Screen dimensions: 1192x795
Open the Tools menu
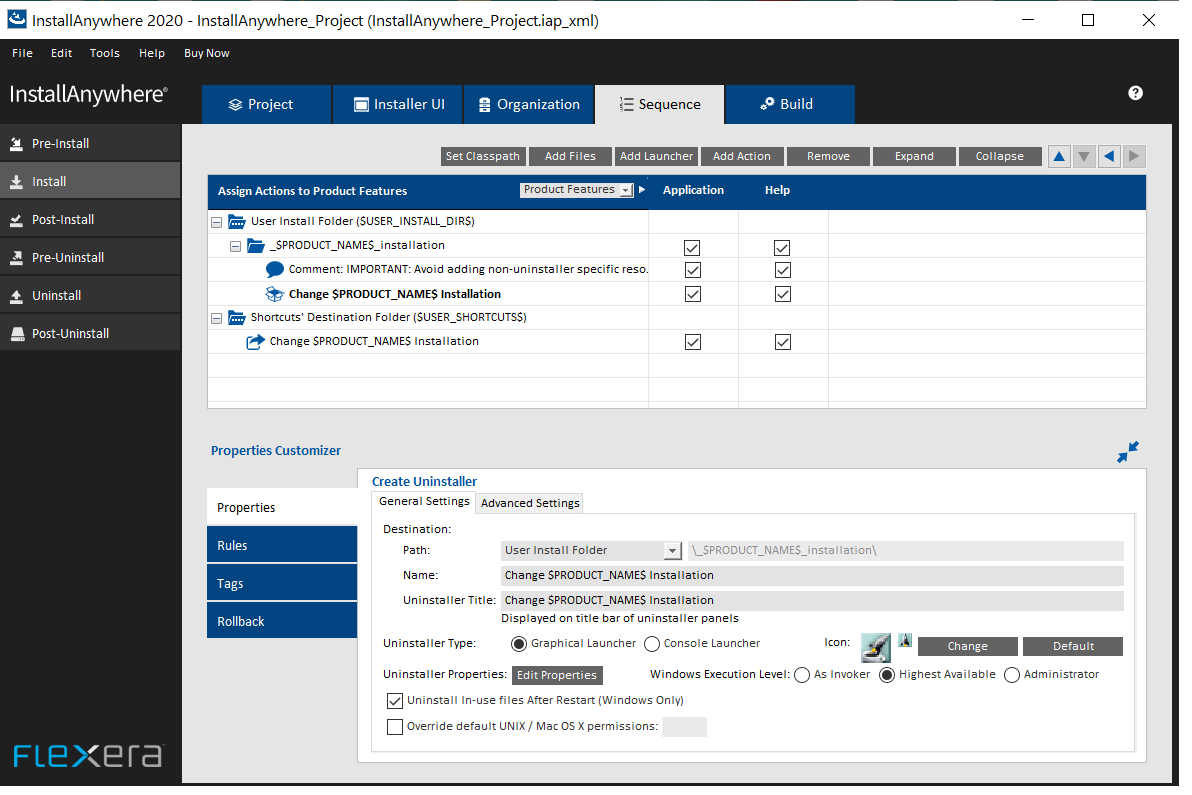[104, 53]
